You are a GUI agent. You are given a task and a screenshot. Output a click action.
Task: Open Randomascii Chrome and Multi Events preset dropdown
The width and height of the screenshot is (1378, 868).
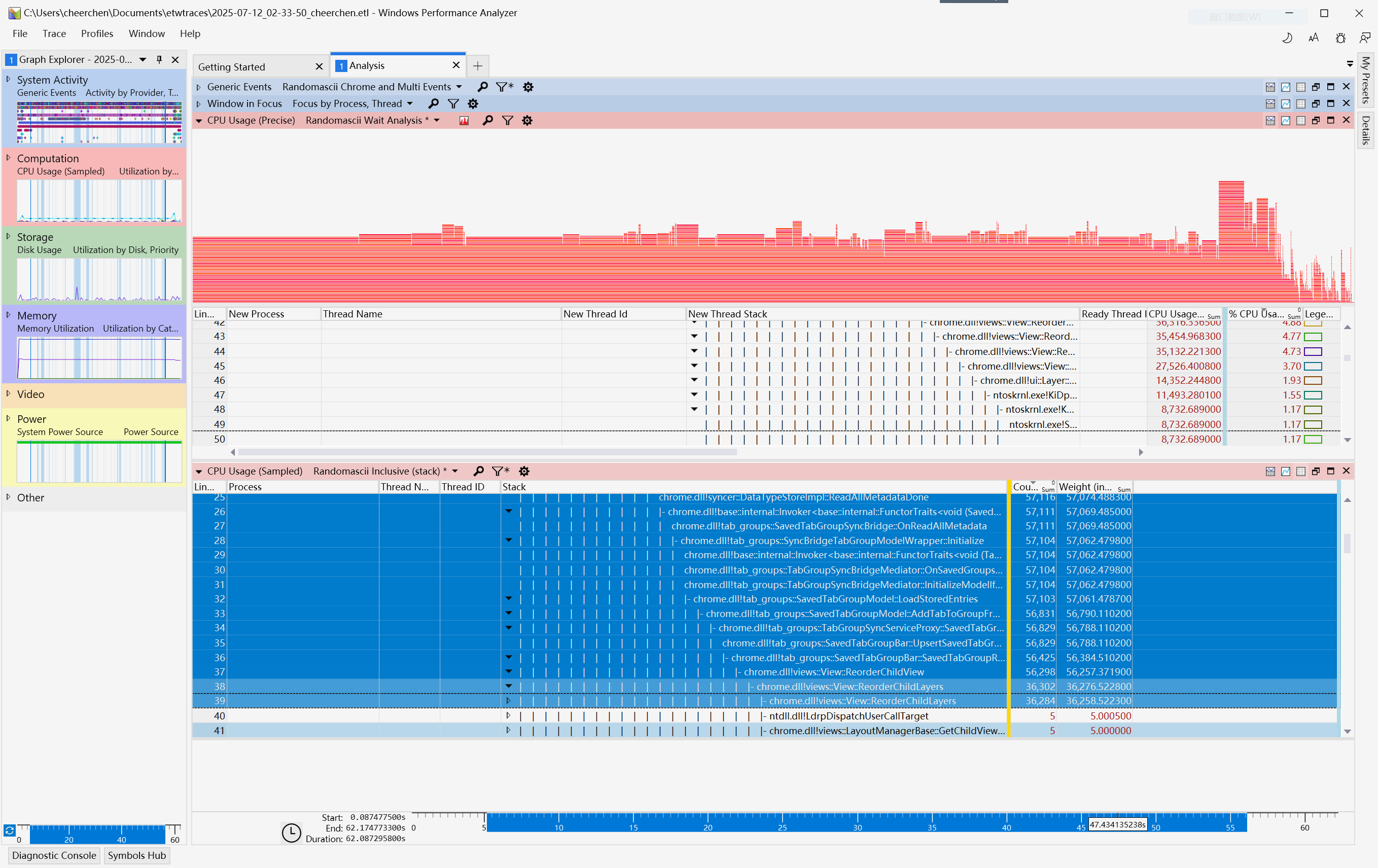click(459, 87)
